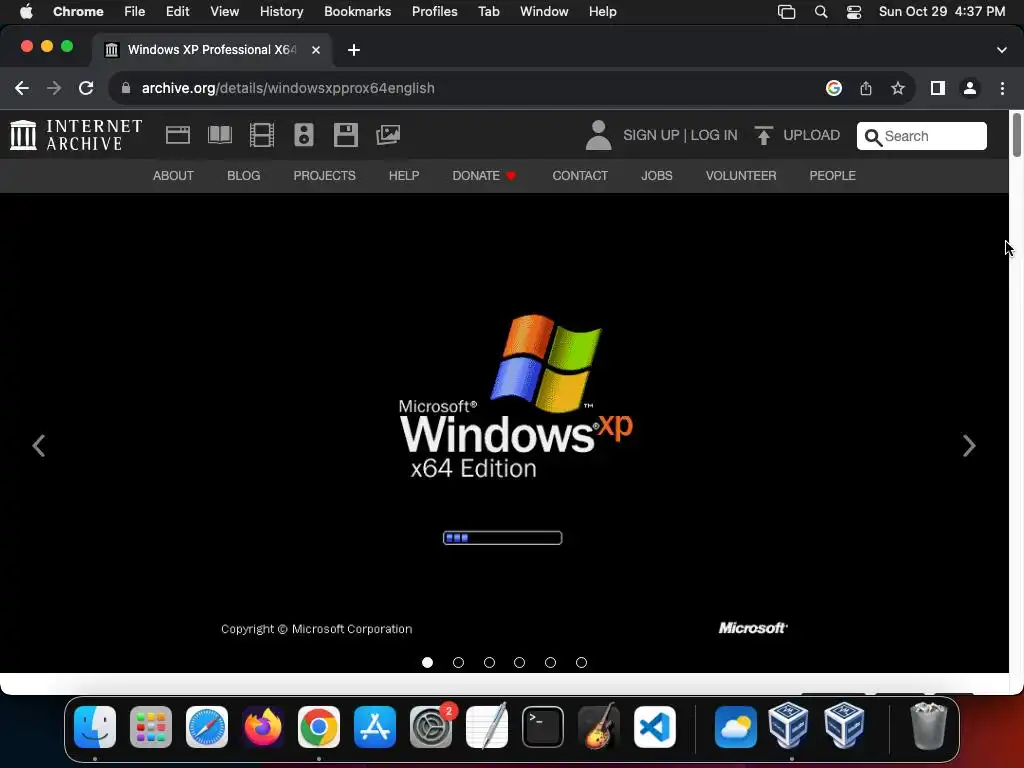Open the Audio speaker icon
Viewport: 1024px width, 768px height.
pyautogui.click(x=304, y=135)
